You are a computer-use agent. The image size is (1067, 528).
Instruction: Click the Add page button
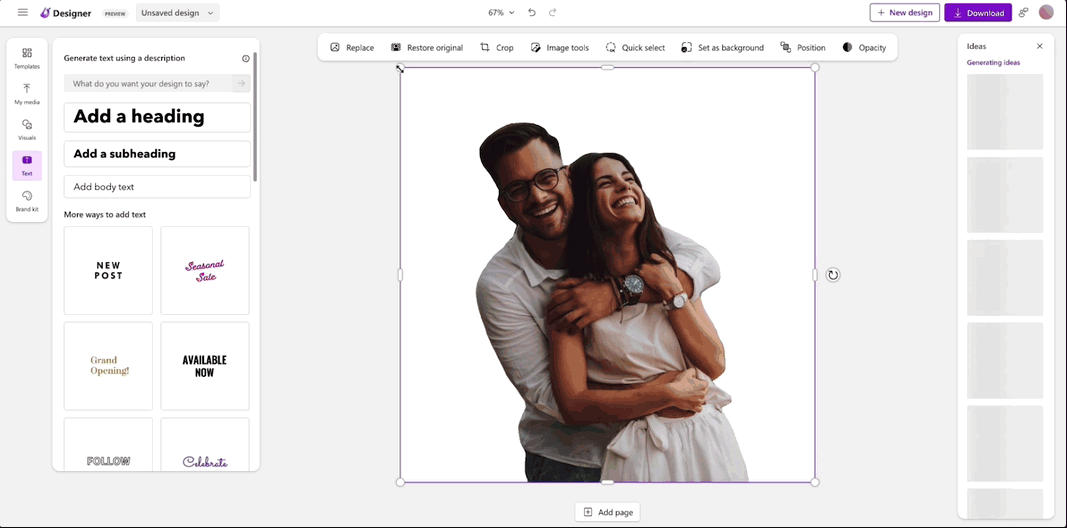608,512
